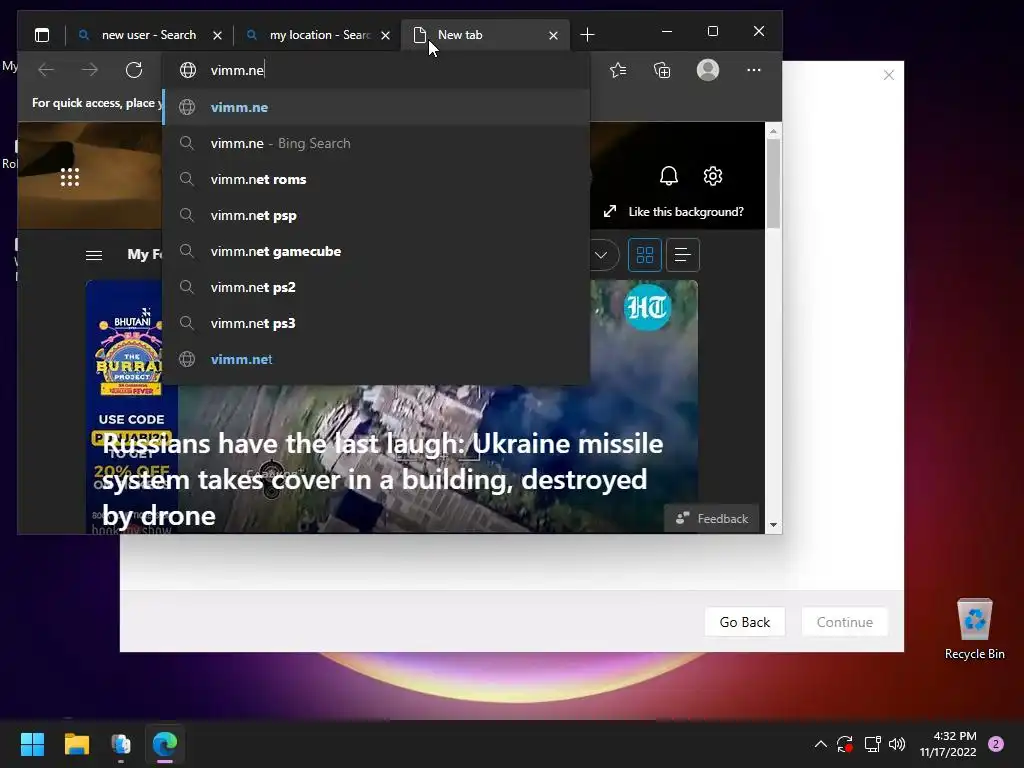Open new tab page settings gear
The width and height of the screenshot is (1024, 768).
[x=712, y=176]
